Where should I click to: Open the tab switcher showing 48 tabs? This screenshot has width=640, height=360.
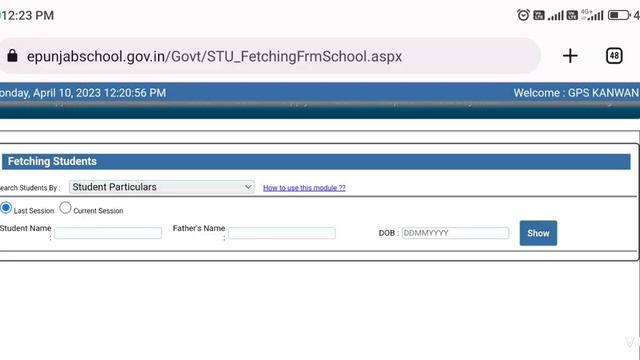(x=614, y=56)
